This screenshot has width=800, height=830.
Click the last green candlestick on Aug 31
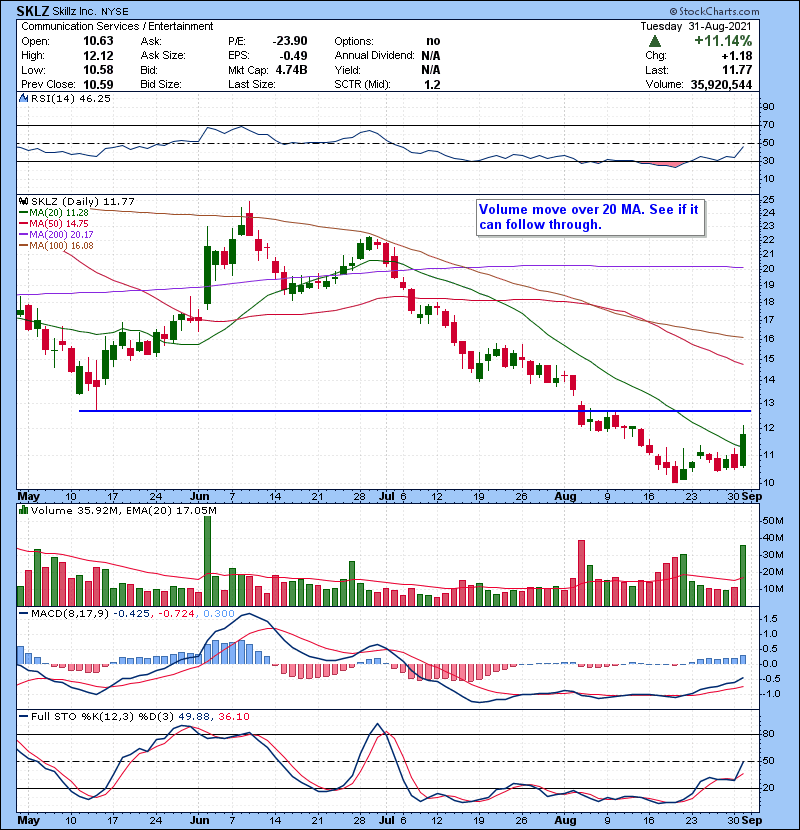(x=743, y=450)
